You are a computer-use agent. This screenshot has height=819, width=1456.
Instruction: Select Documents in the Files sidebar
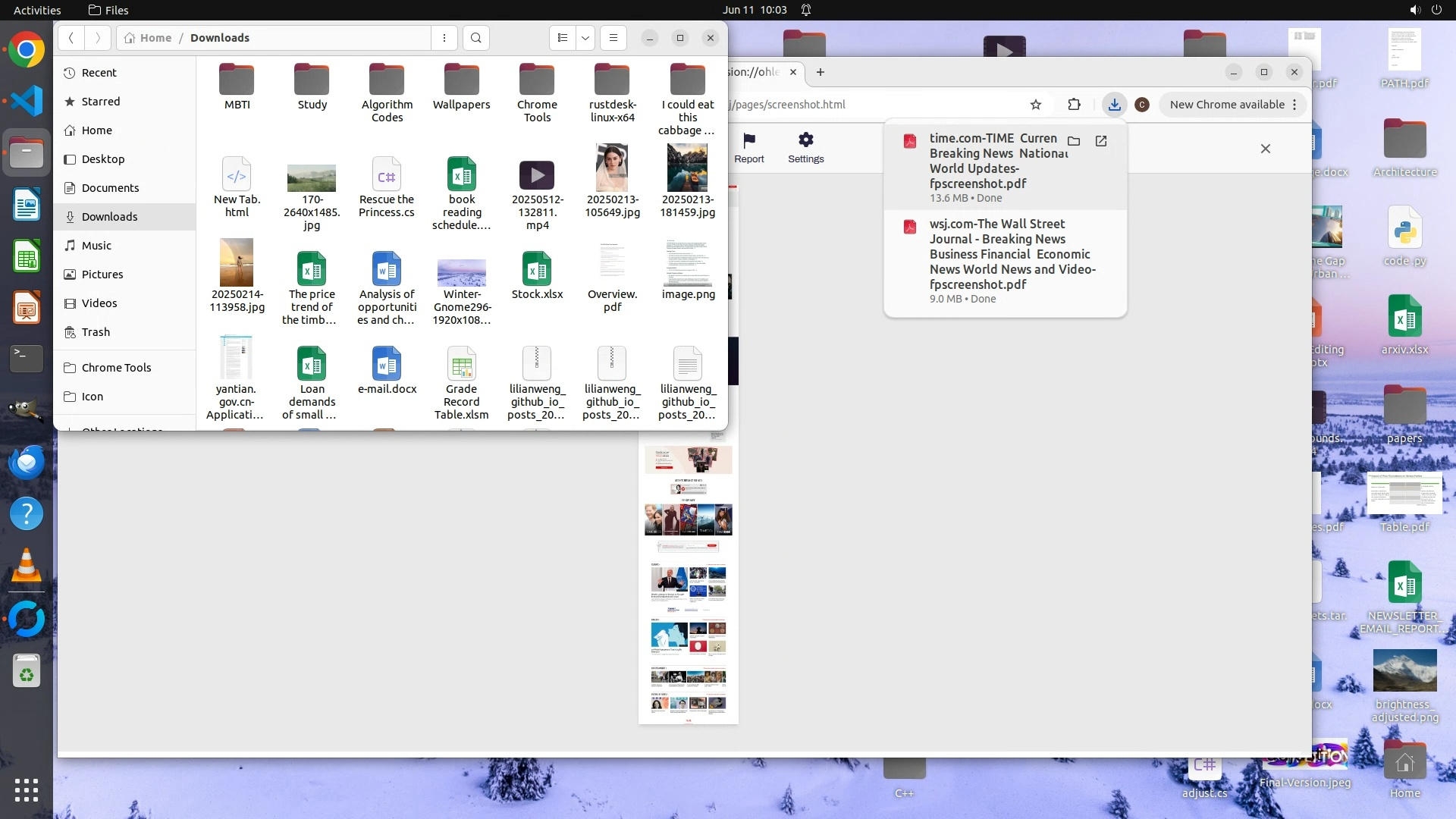(110, 188)
